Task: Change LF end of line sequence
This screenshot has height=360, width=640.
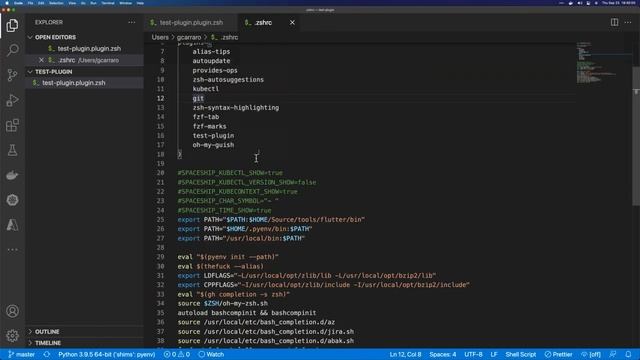Action: click(494, 354)
